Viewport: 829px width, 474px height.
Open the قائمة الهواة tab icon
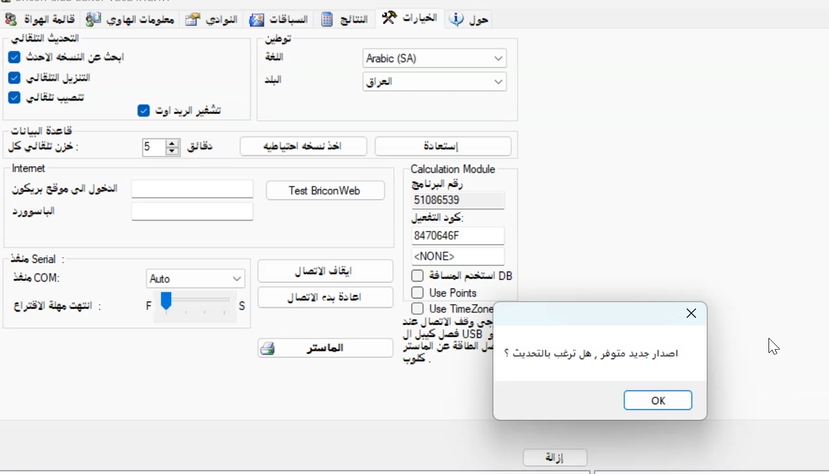10,20
